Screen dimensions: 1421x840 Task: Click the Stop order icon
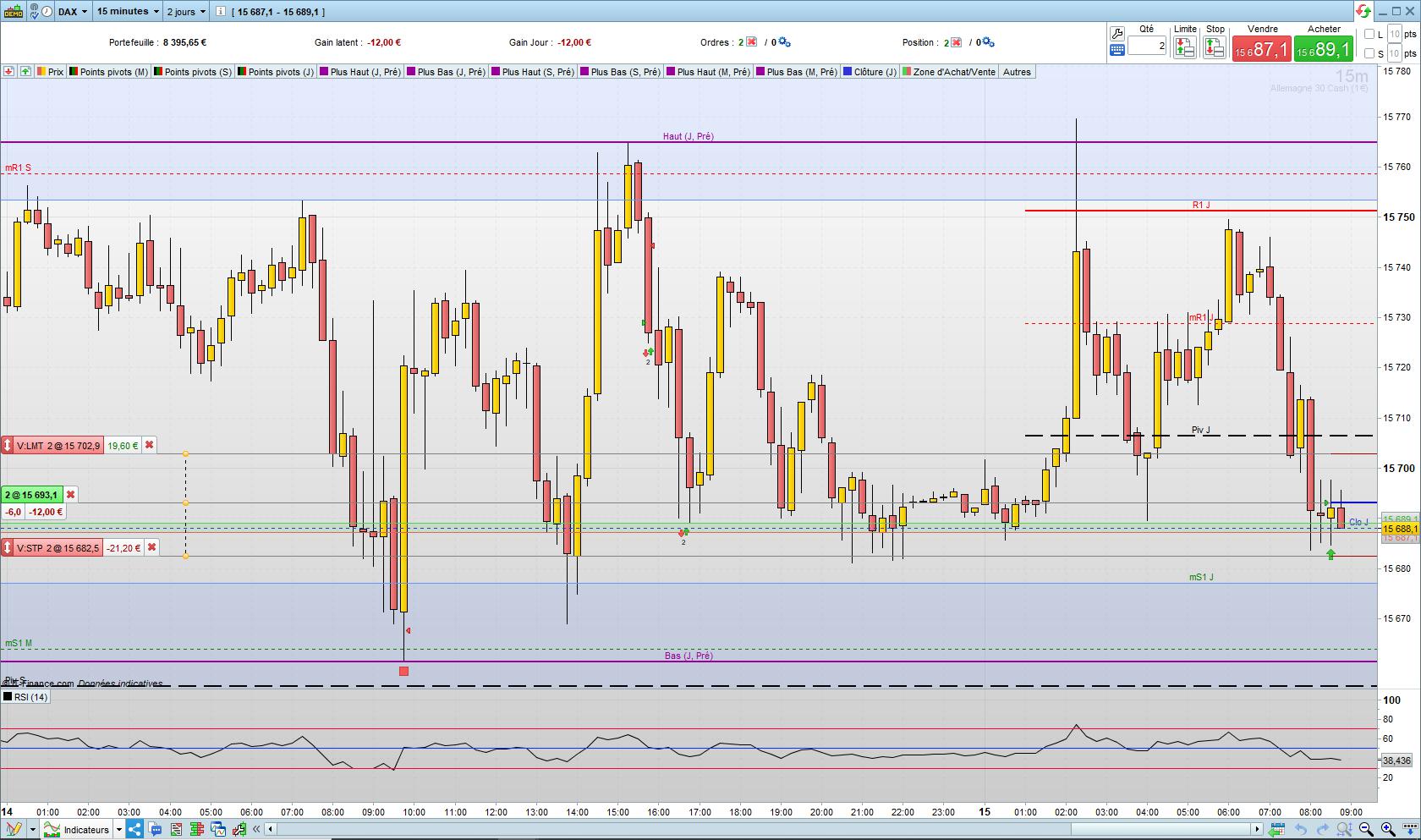click(1215, 47)
